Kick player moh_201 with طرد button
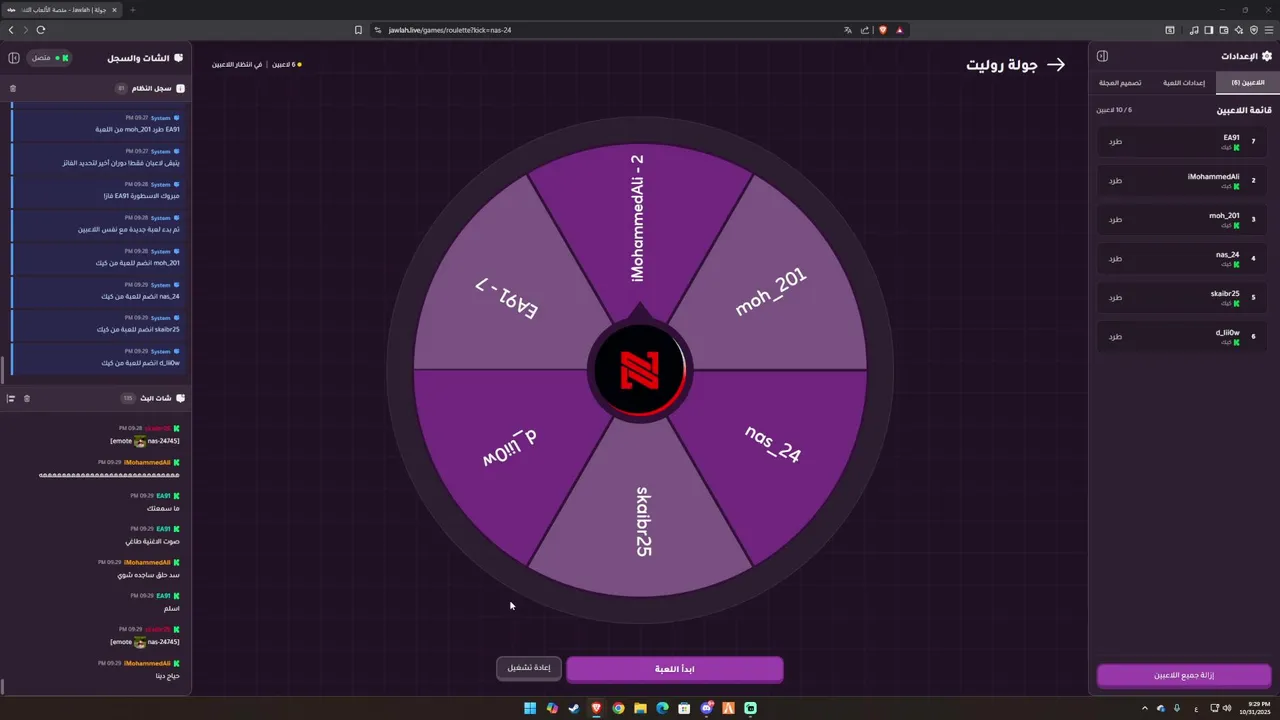This screenshot has height=720, width=1280. [x=1114, y=220]
